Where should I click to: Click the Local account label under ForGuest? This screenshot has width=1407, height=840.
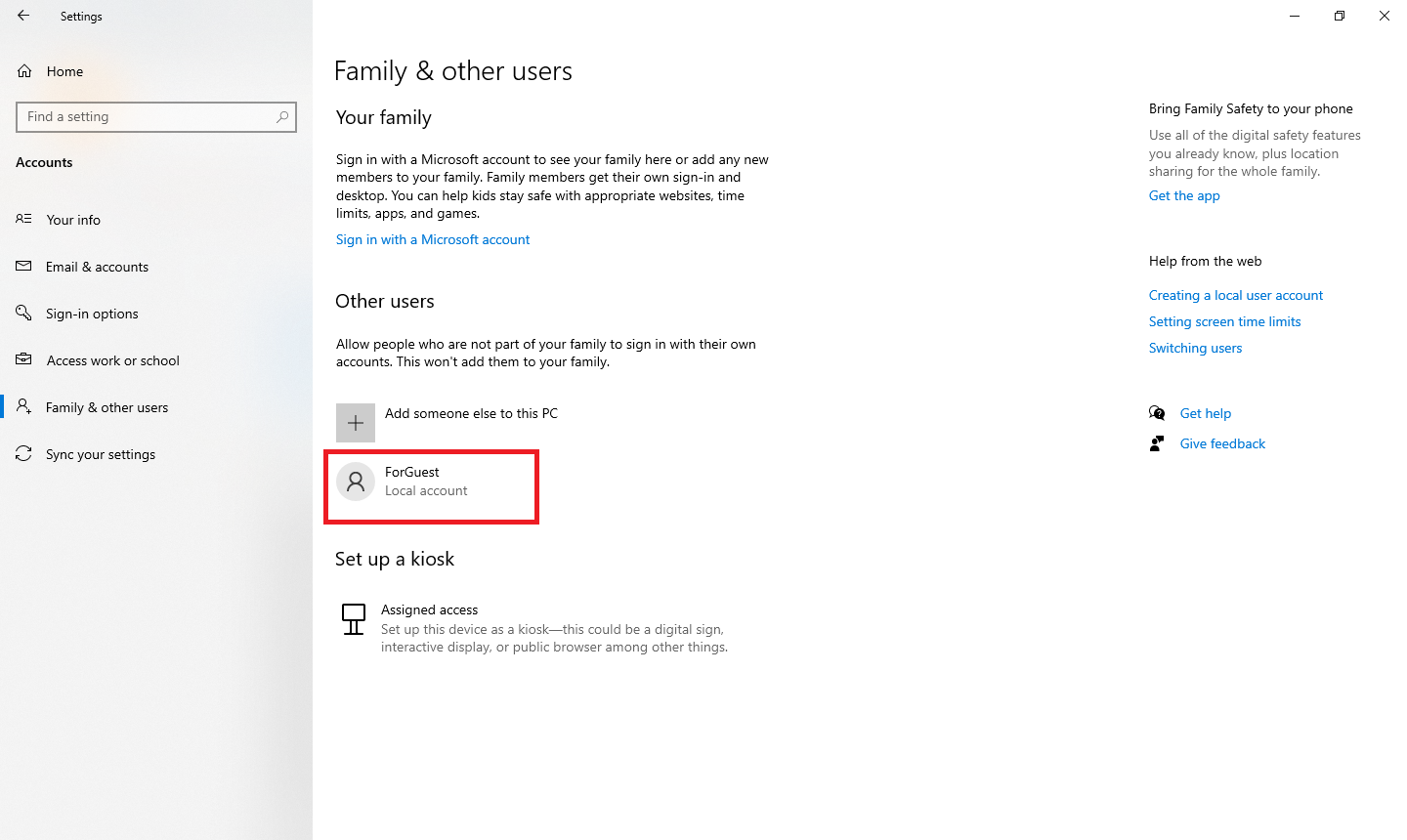(x=426, y=490)
